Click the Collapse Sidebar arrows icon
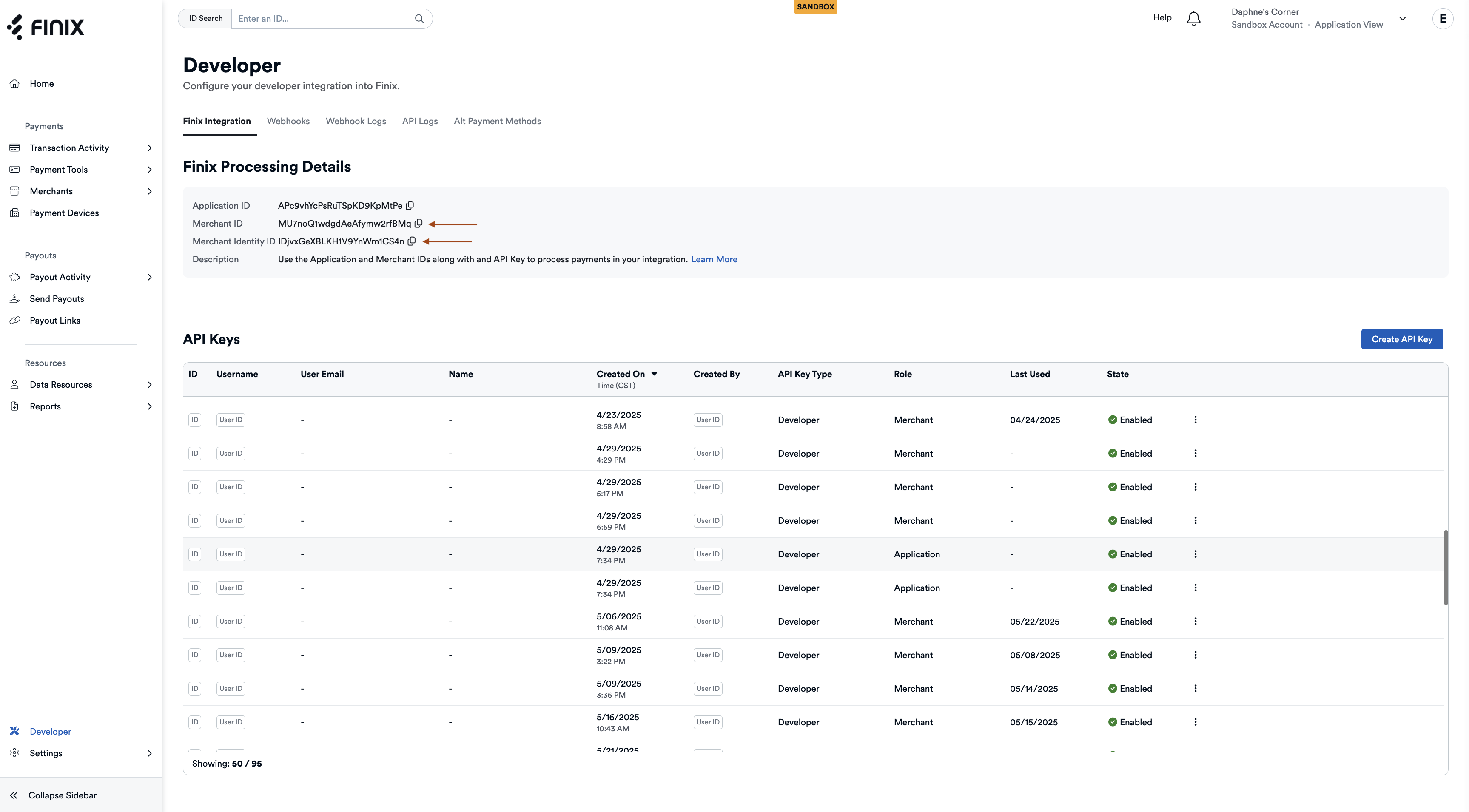 [14, 795]
